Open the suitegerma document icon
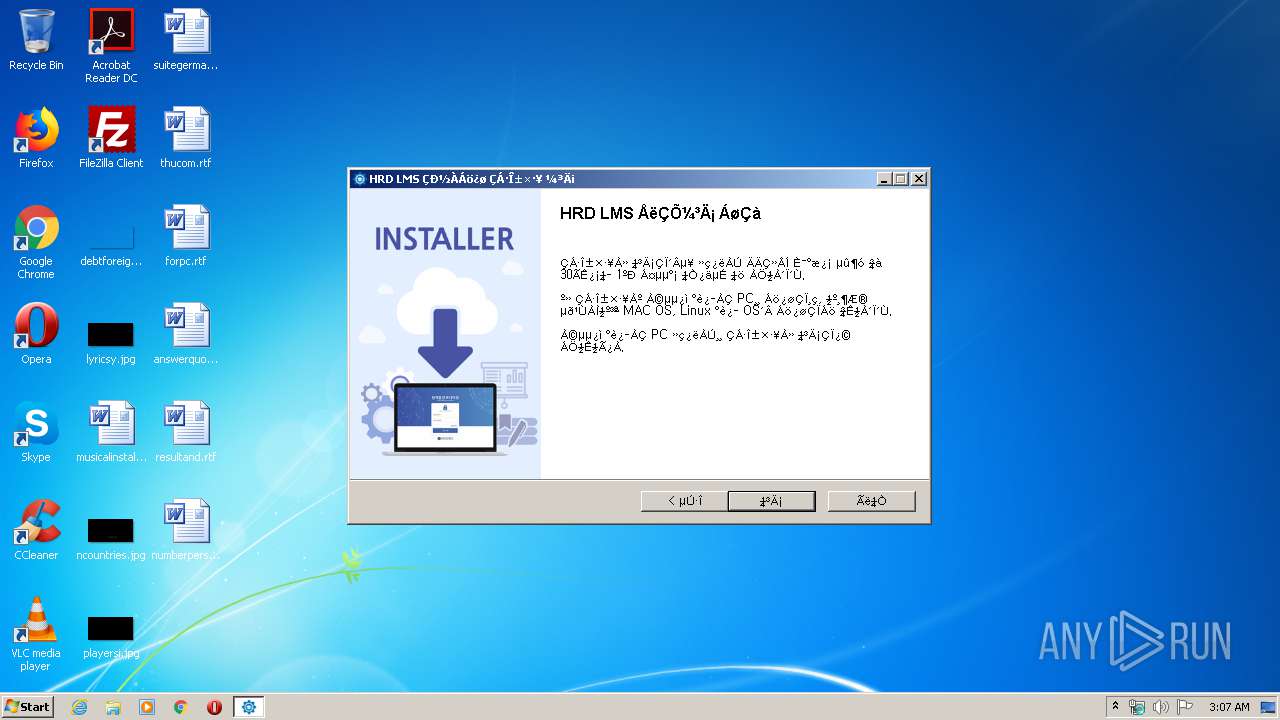Screen dimensions: 1280x720 (x=186, y=40)
